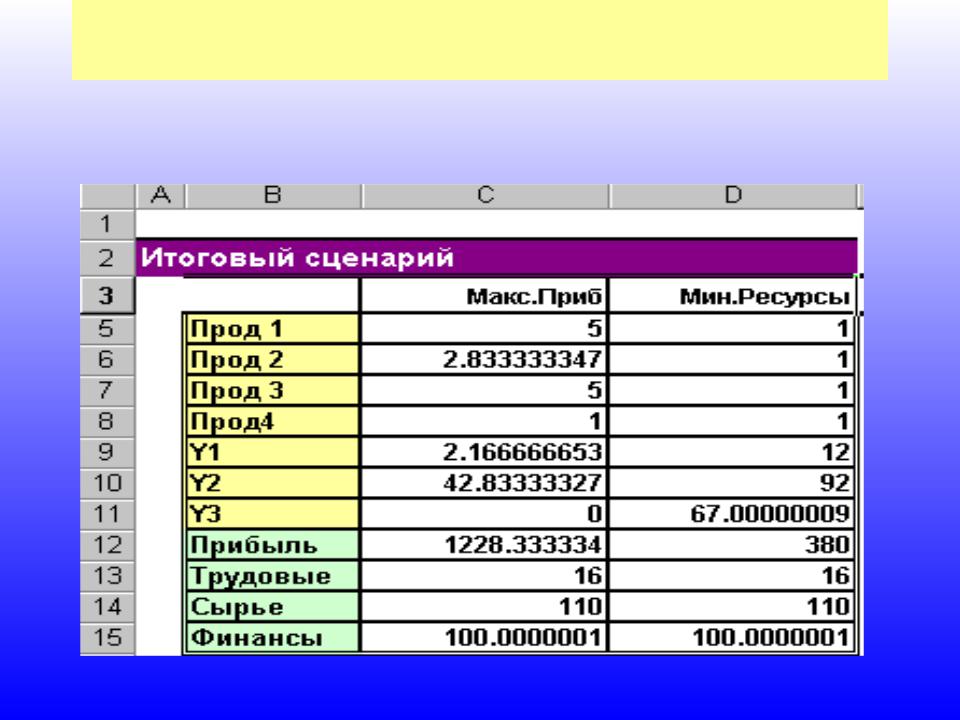
Task: Click the 'Макс.Приб' header cell
Action: pos(485,296)
